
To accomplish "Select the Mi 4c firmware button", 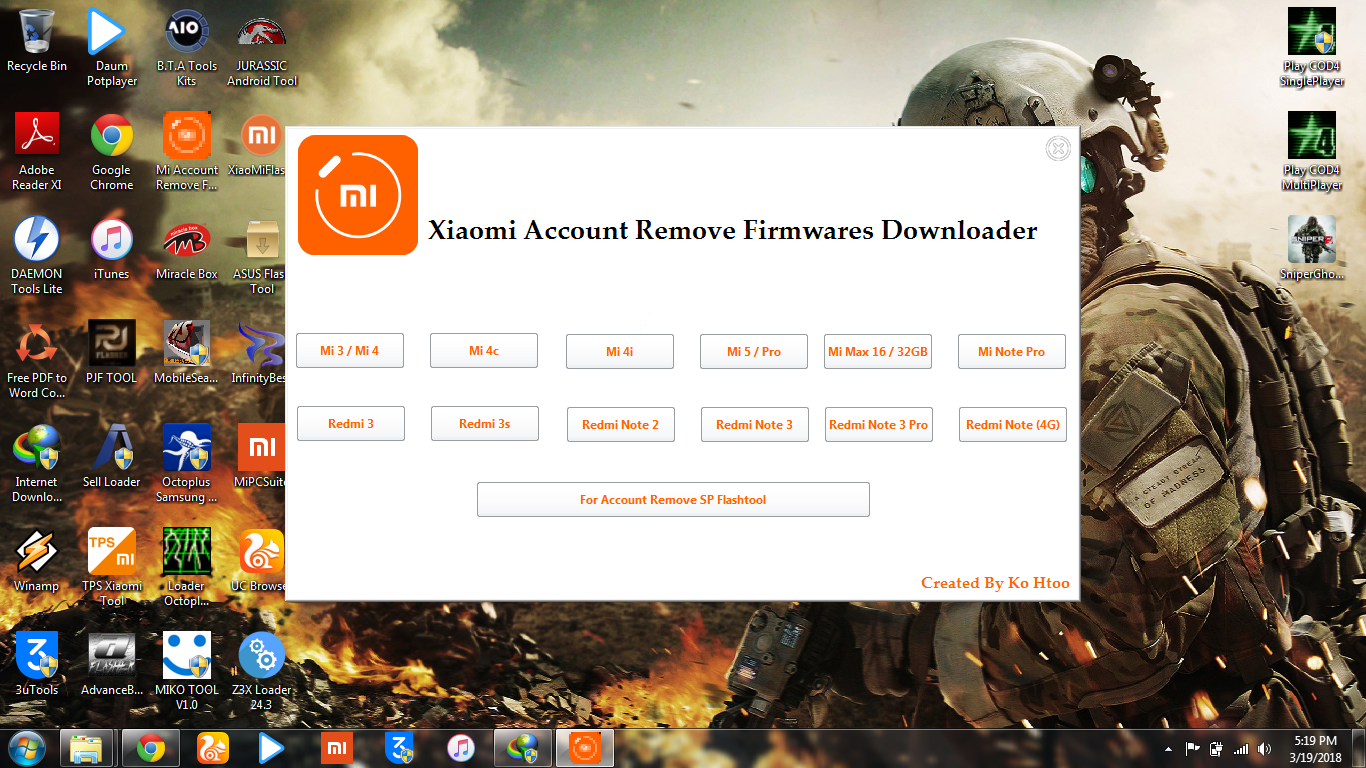I will click(x=484, y=351).
